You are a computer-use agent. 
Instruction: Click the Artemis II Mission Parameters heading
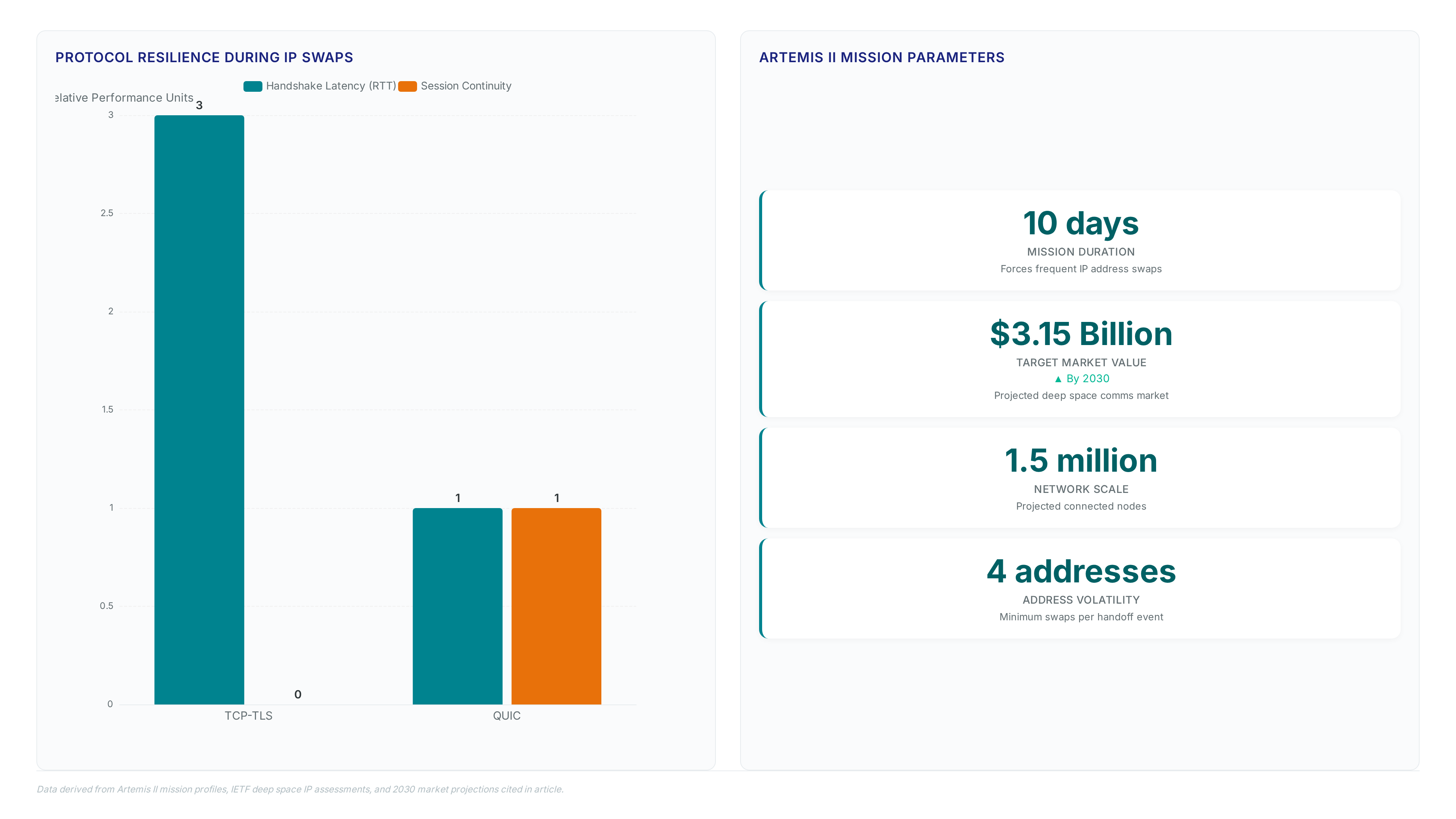(x=882, y=57)
